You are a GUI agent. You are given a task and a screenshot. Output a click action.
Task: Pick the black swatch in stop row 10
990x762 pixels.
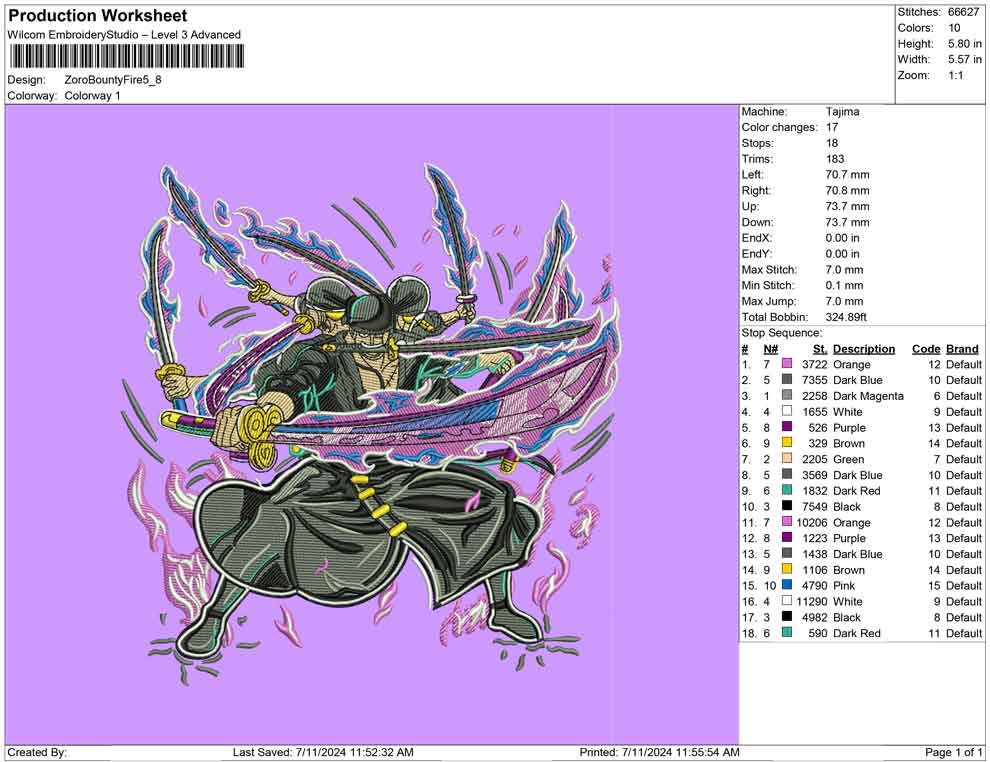(x=787, y=507)
